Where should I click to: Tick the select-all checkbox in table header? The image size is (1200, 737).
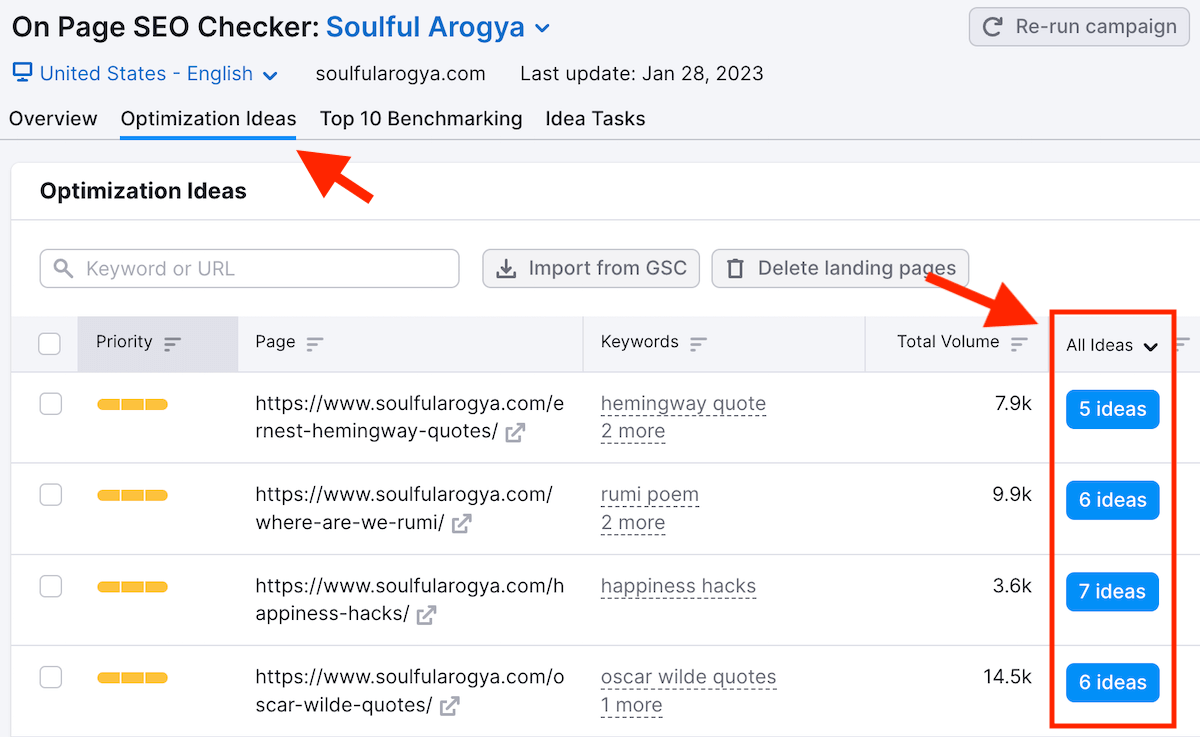(x=49, y=344)
